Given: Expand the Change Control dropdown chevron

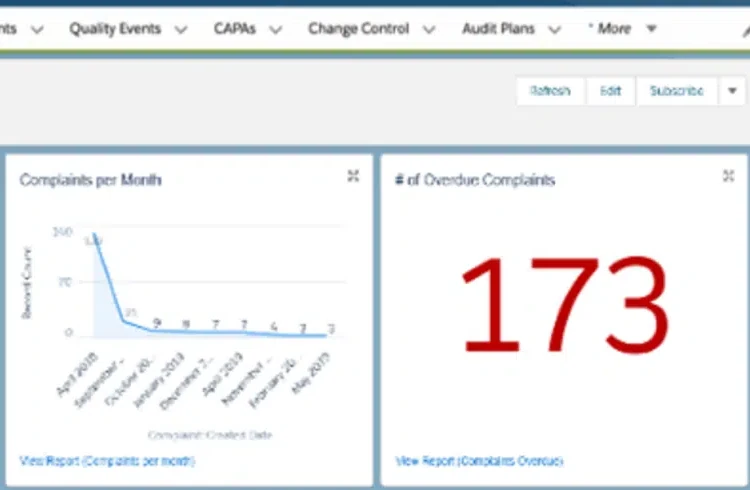Looking at the screenshot, I should tap(429, 30).
